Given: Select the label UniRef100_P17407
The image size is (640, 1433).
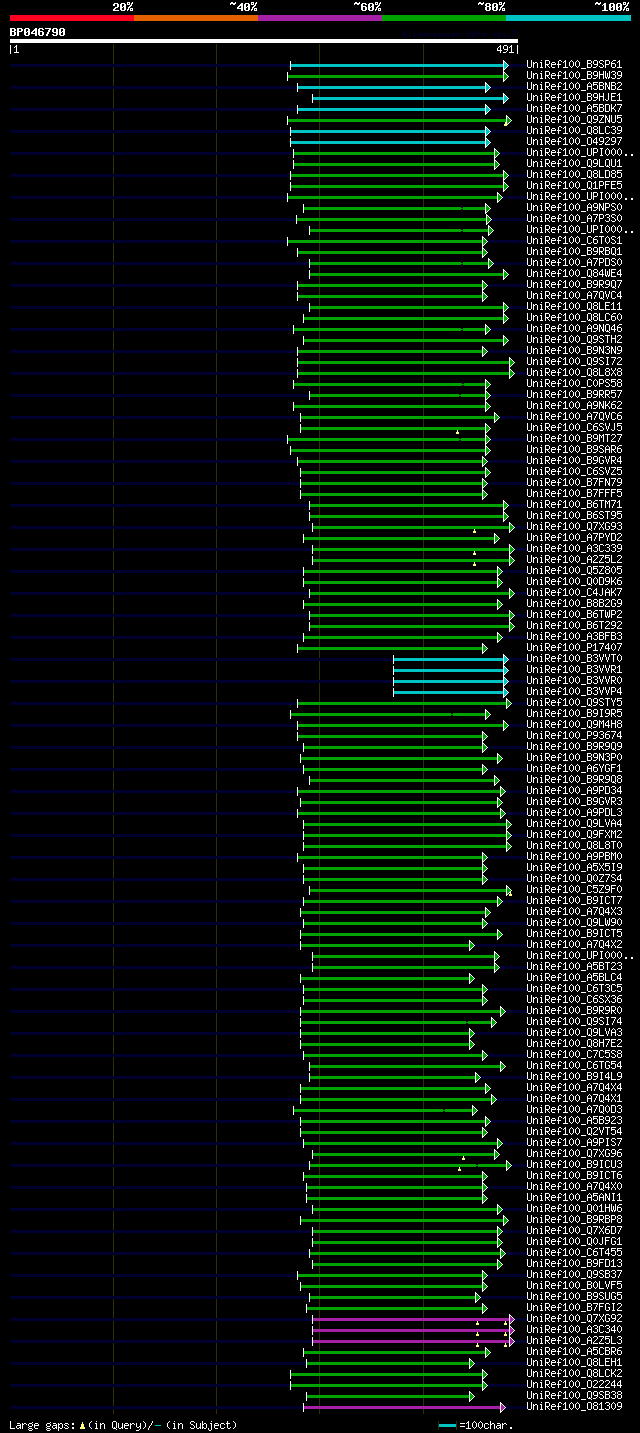Looking at the screenshot, I should click(x=574, y=648).
